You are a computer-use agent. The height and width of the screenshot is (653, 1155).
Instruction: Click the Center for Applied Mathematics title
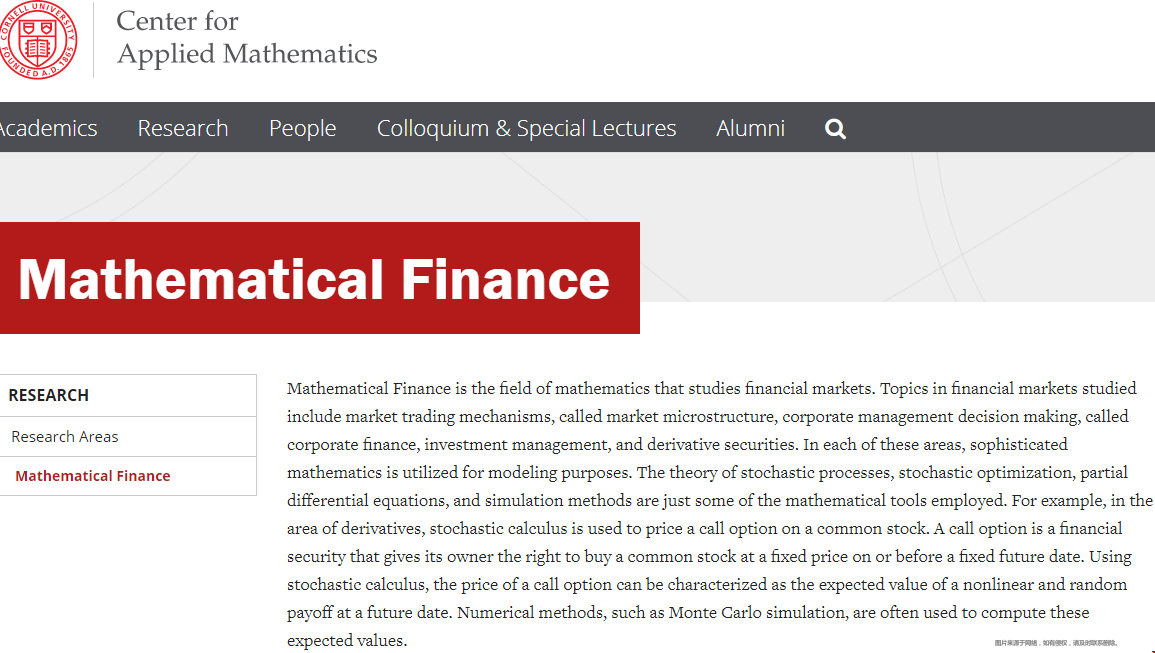click(x=247, y=38)
